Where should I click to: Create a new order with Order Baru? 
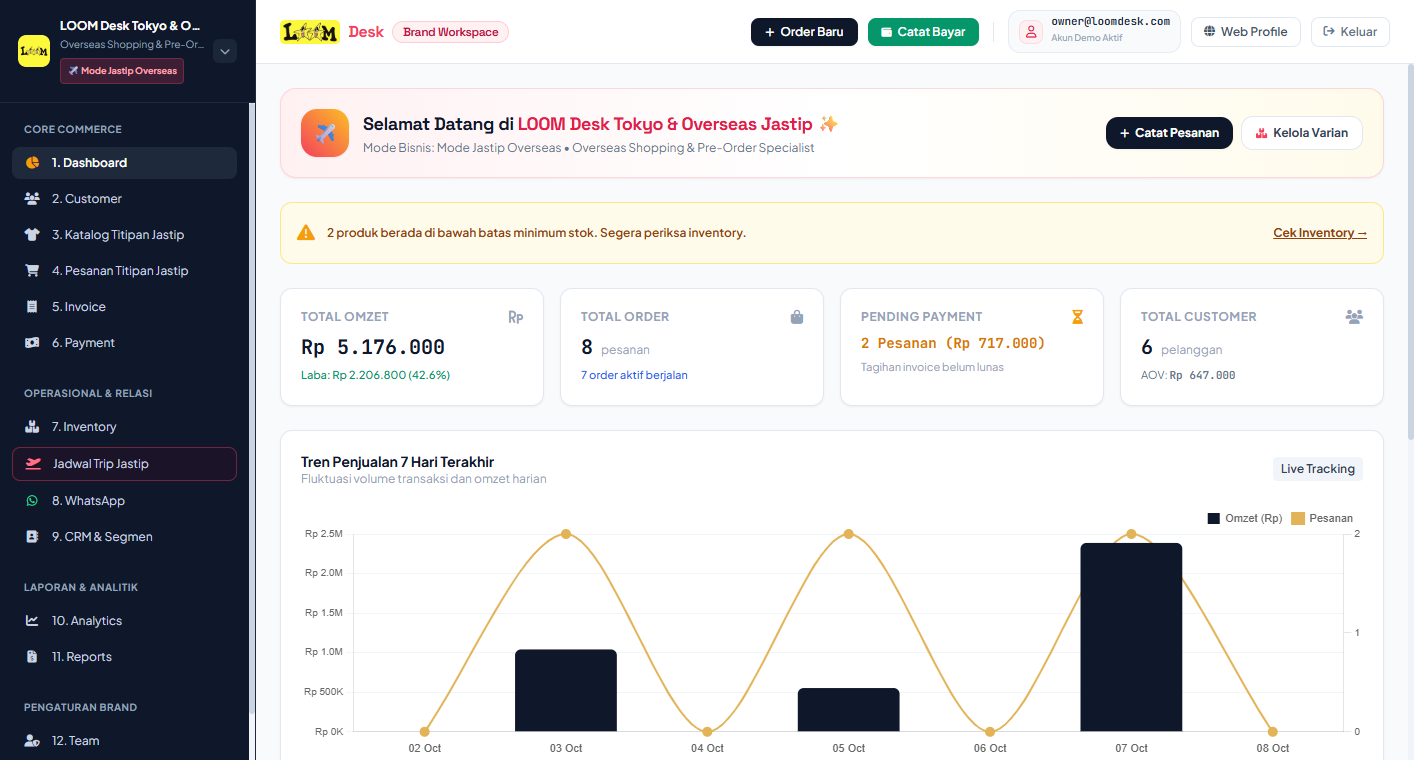point(804,32)
